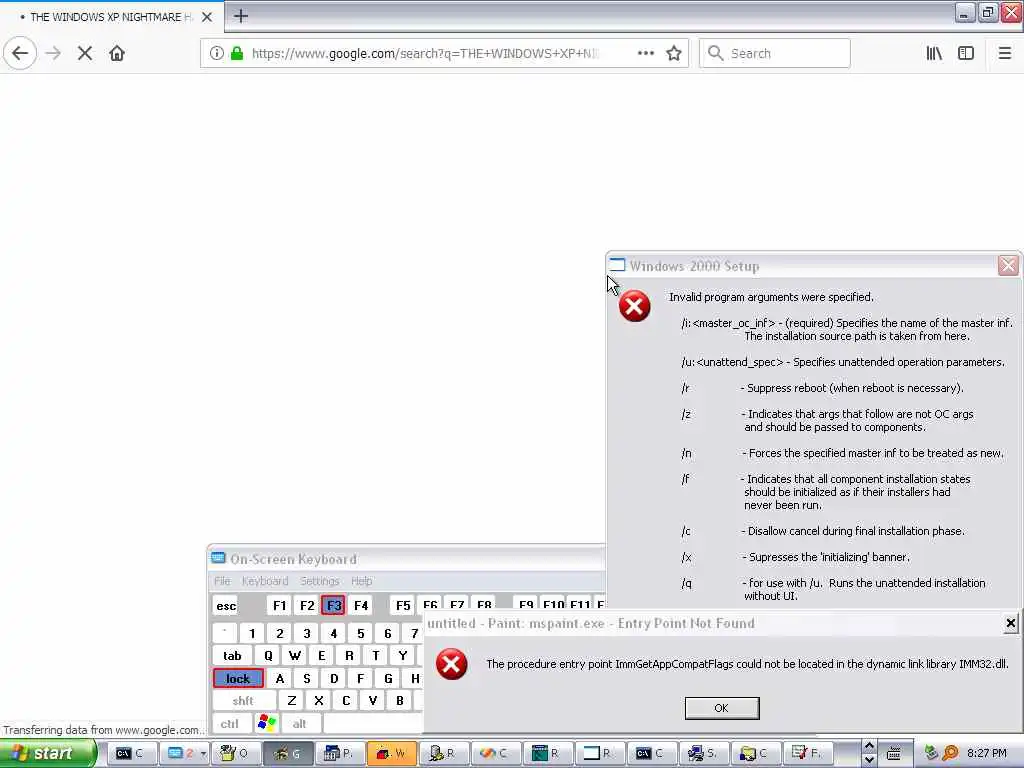Select THE WINDOWS XP NIGHTMARE tab
Viewport: 1024px width, 768px height.
(111, 17)
